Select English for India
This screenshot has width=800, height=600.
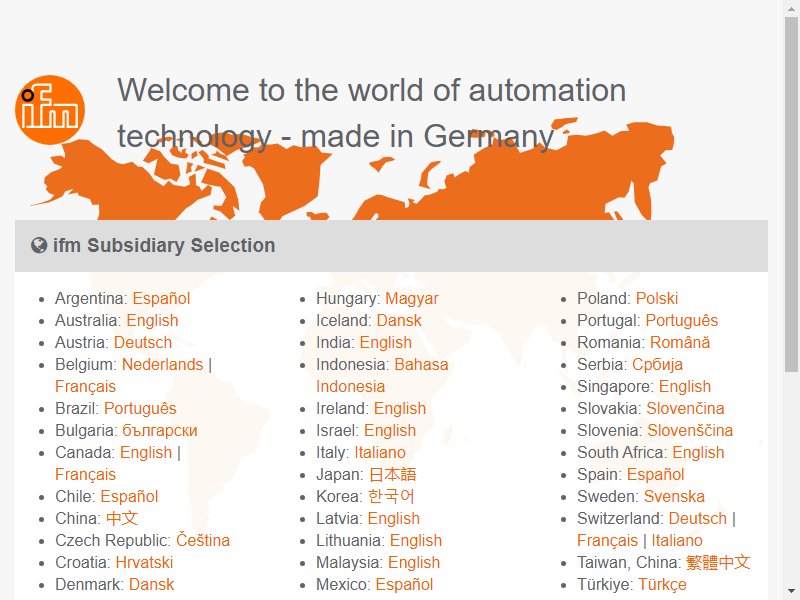(385, 342)
